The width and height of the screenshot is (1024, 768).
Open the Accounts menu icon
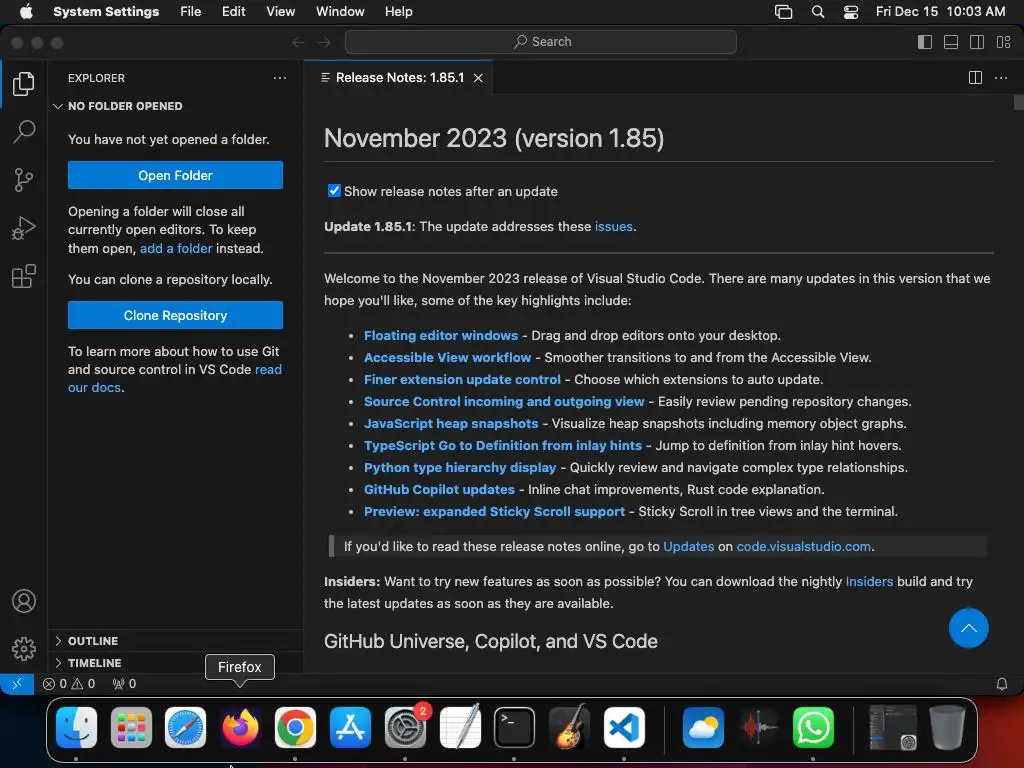(x=24, y=601)
